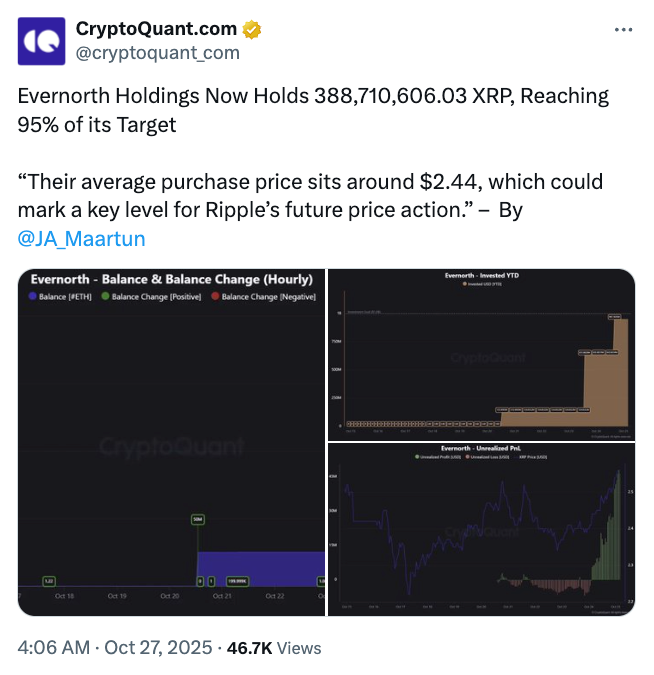Image resolution: width=654 pixels, height=675 pixels.
Task: Click the CryptoQuant profile avatar logo
Action: [x=43, y=41]
